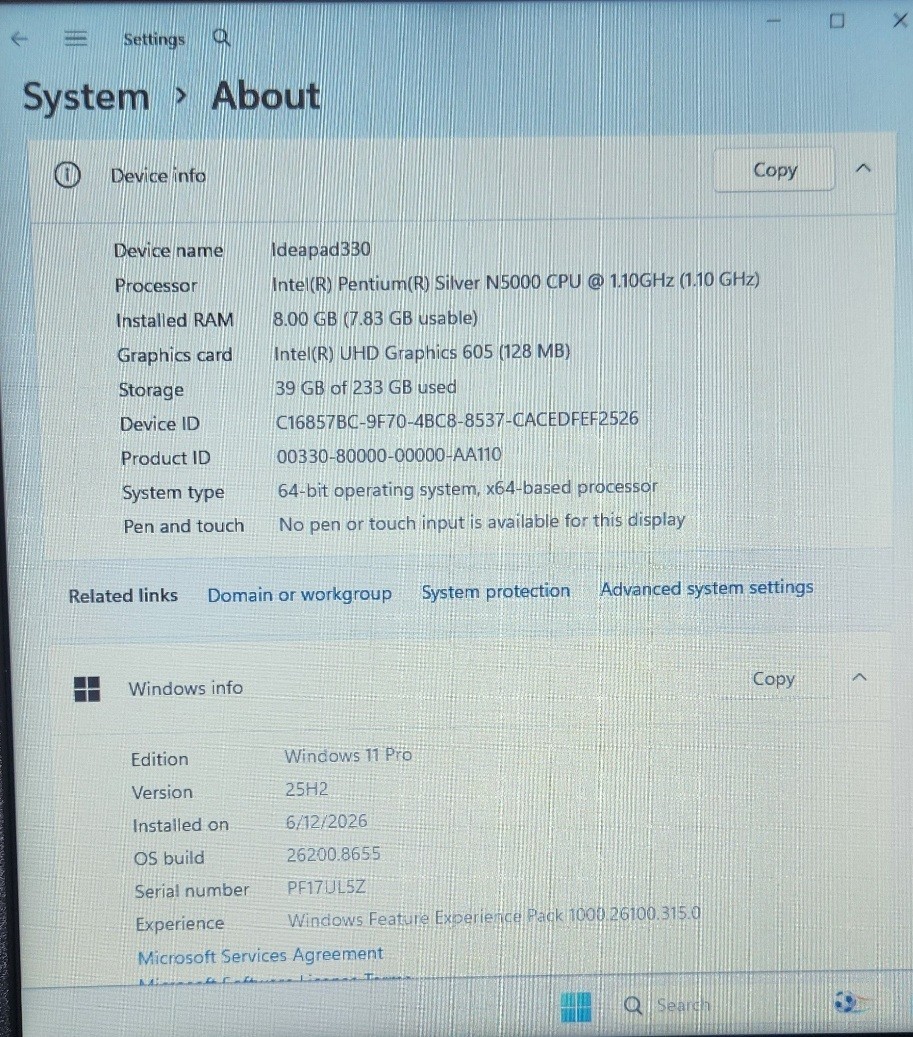Click the About page heading
The height and width of the screenshot is (1037, 913).
(266, 96)
